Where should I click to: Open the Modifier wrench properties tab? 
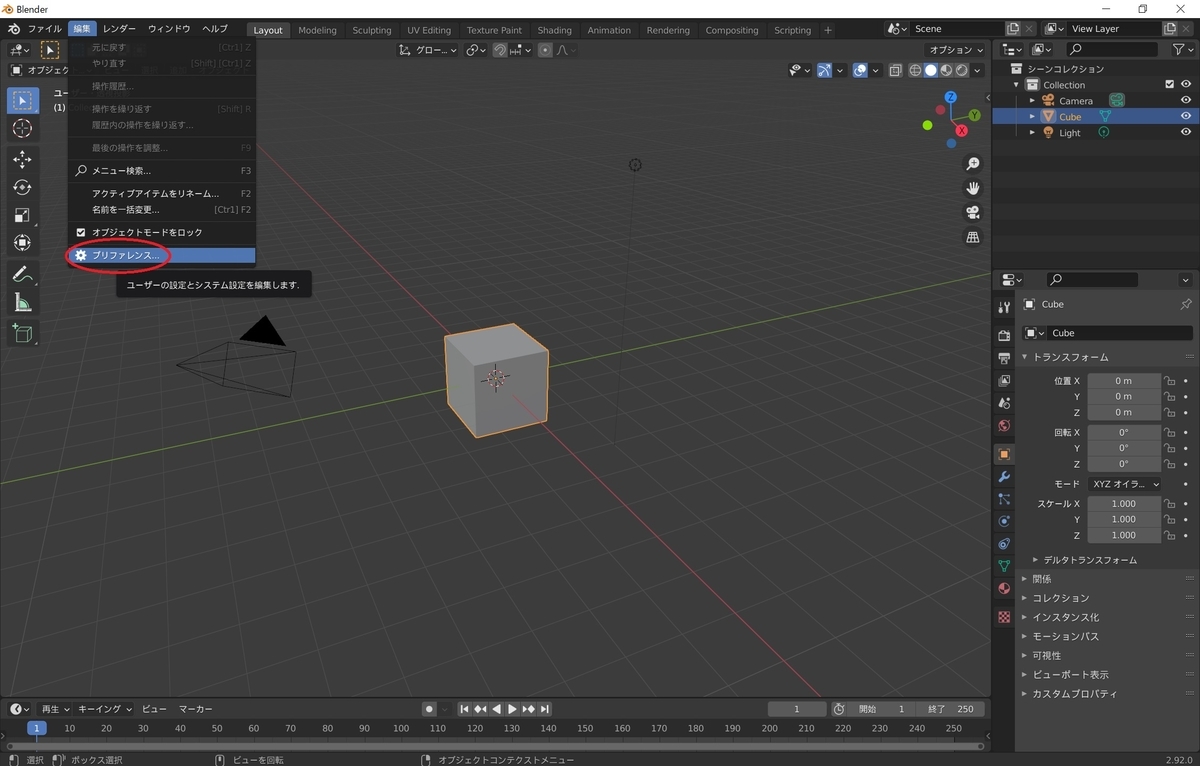1004,476
